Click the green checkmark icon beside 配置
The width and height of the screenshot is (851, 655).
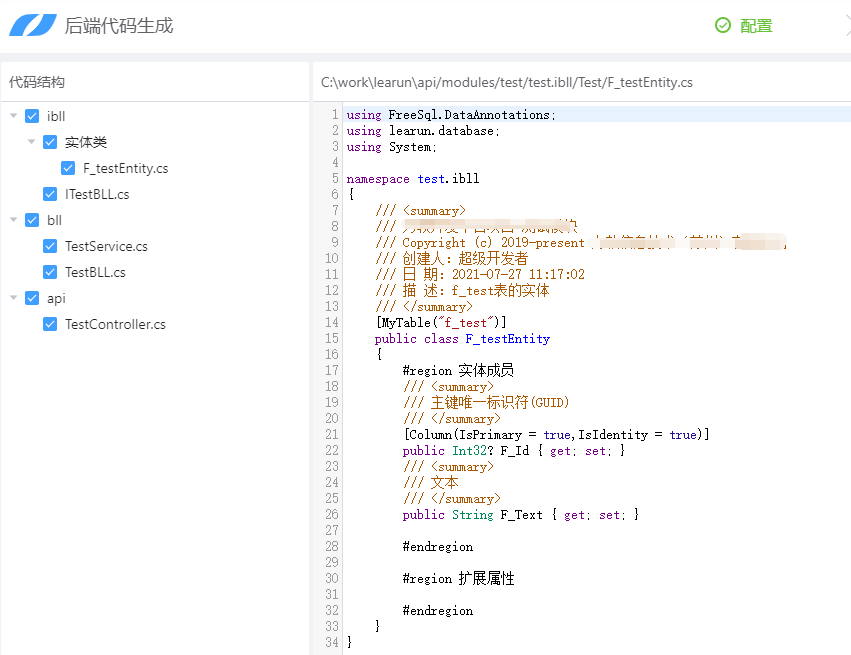point(723,26)
